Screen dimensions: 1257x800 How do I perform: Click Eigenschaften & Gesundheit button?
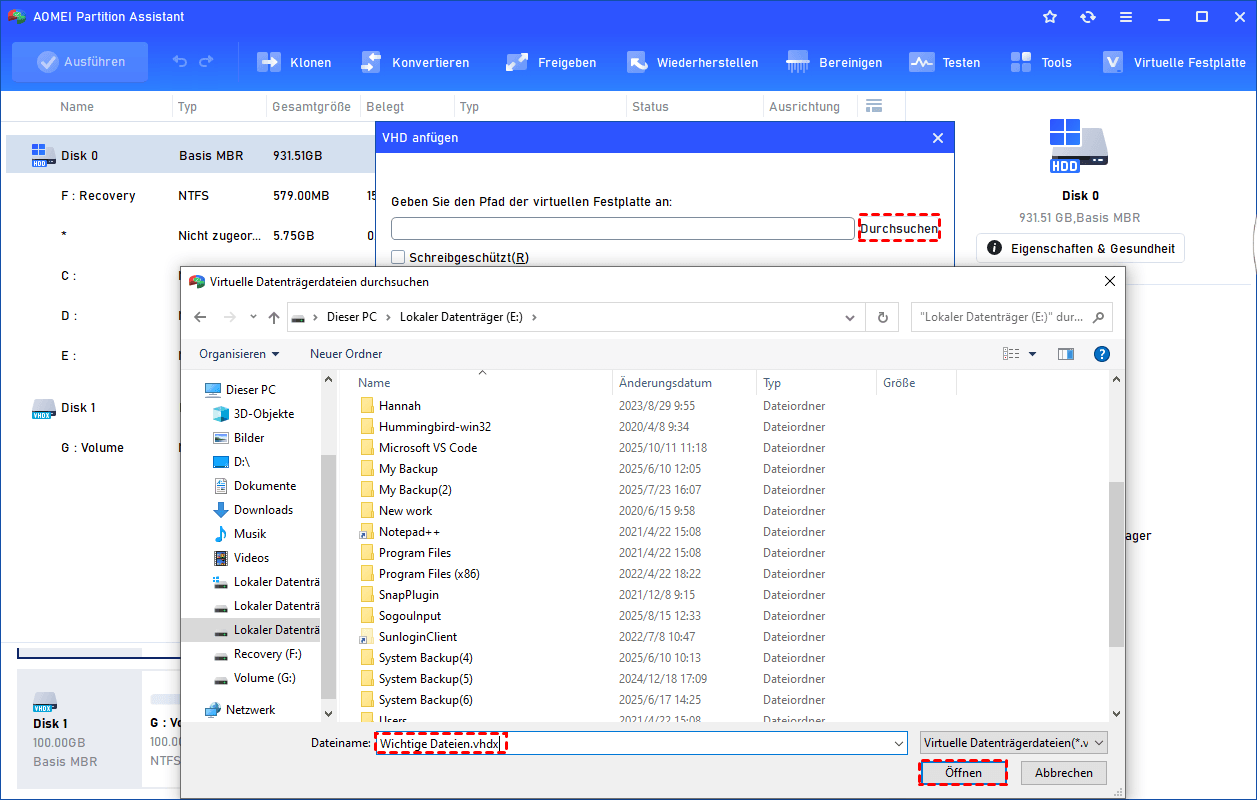point(1080,248)
